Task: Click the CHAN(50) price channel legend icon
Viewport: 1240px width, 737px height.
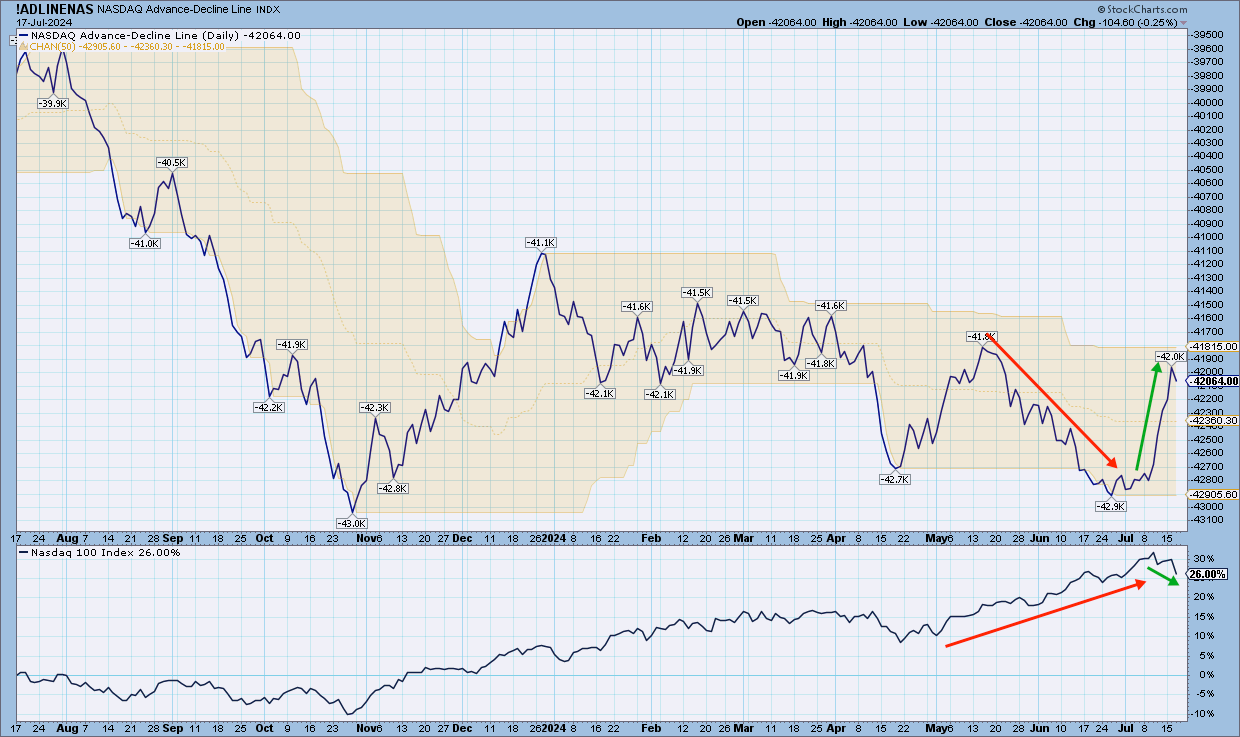Action: [24, 46]
